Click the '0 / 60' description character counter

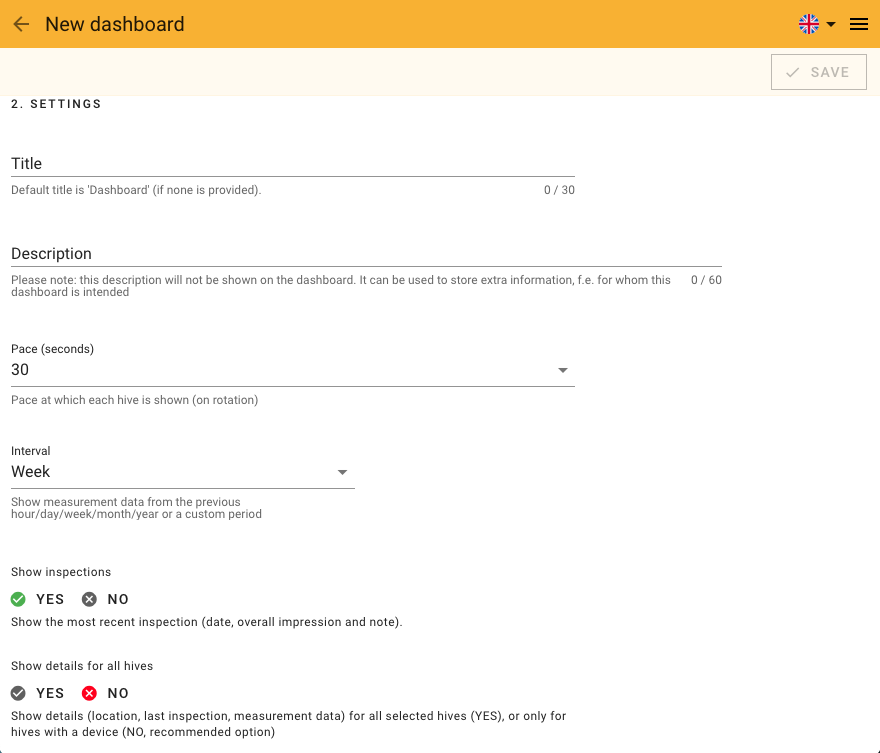[x=706, y=279]
